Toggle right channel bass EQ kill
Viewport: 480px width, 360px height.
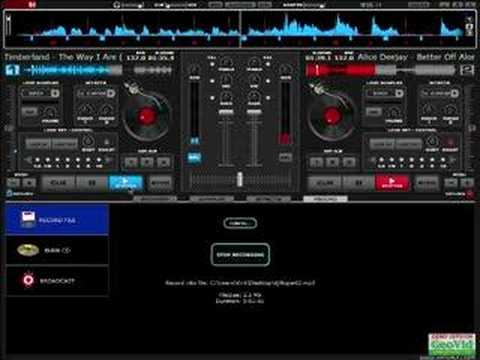click(x=268, y=98)
